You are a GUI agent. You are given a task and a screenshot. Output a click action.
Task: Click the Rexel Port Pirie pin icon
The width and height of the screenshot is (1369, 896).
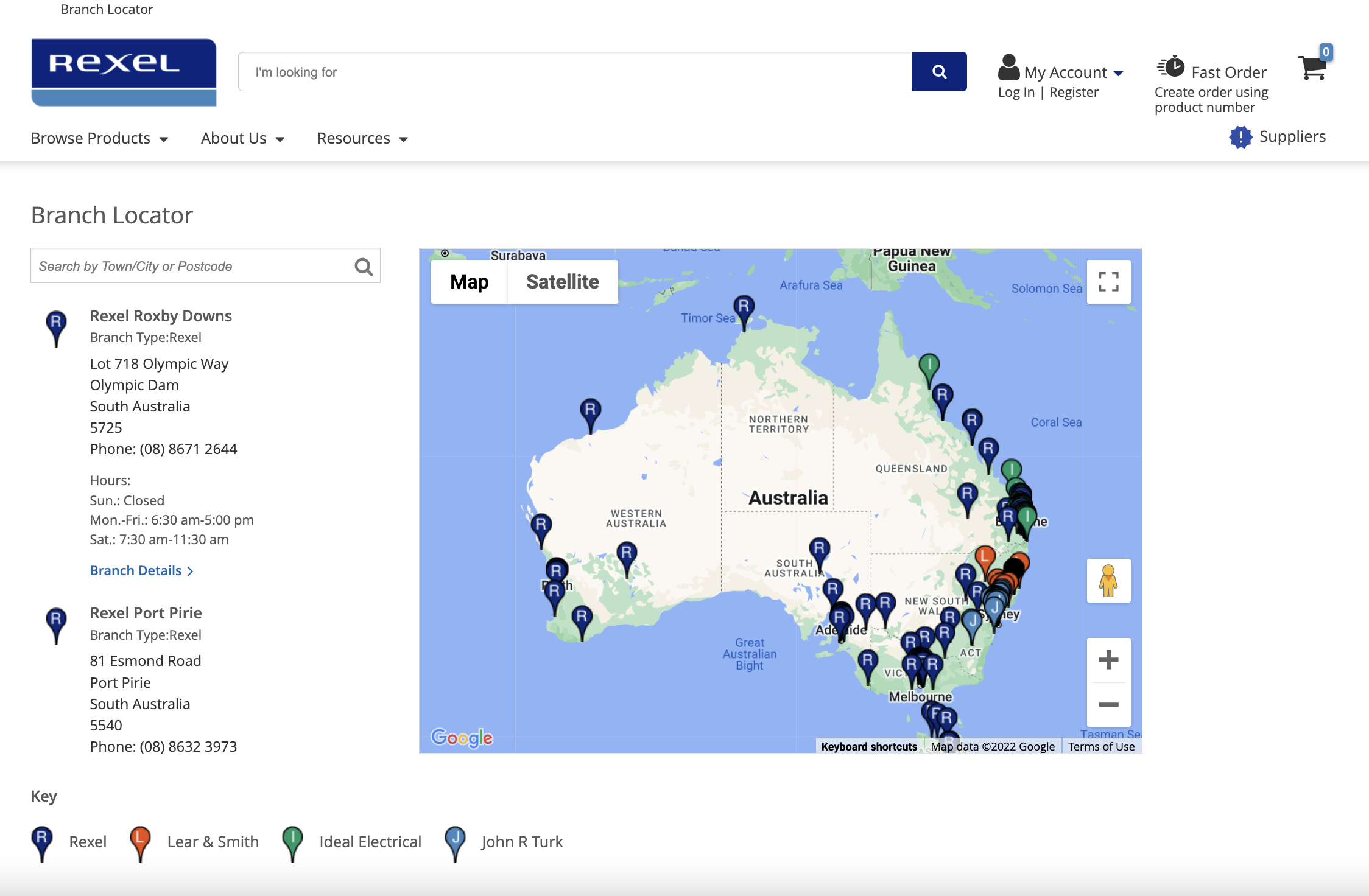pos(56,626)
